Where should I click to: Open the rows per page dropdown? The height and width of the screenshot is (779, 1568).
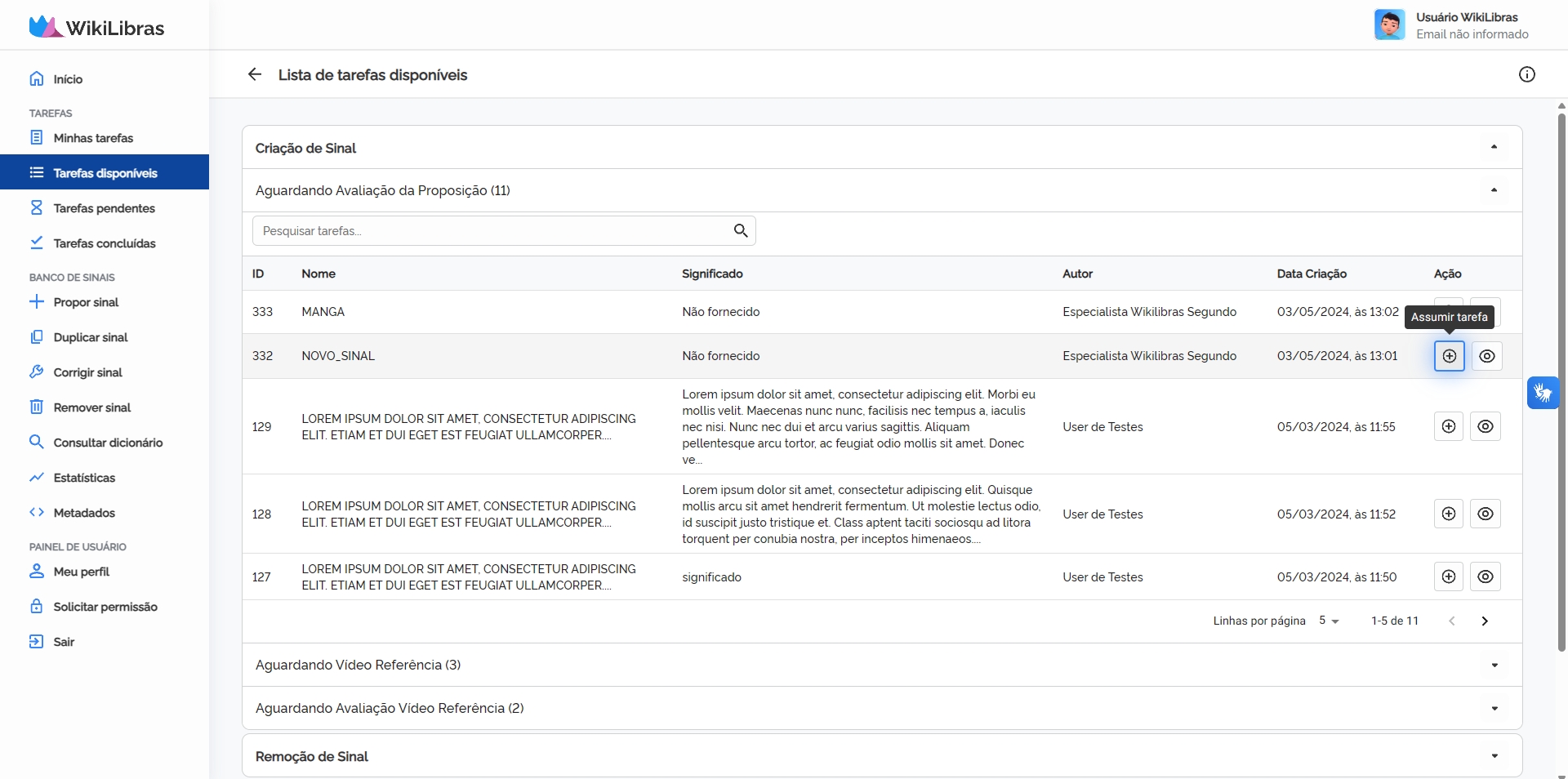1329,621
